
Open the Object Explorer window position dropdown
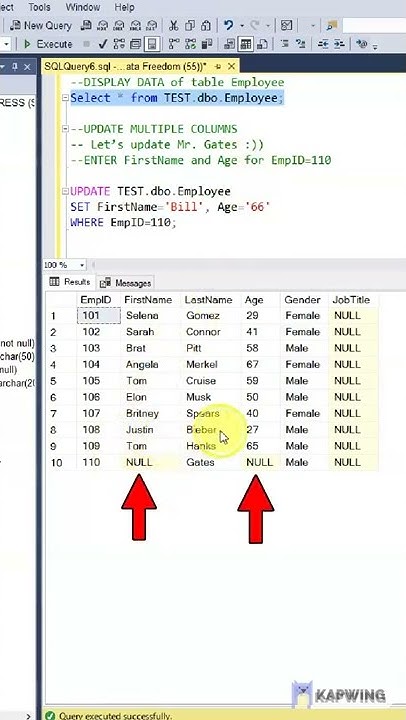click(2, 67)
